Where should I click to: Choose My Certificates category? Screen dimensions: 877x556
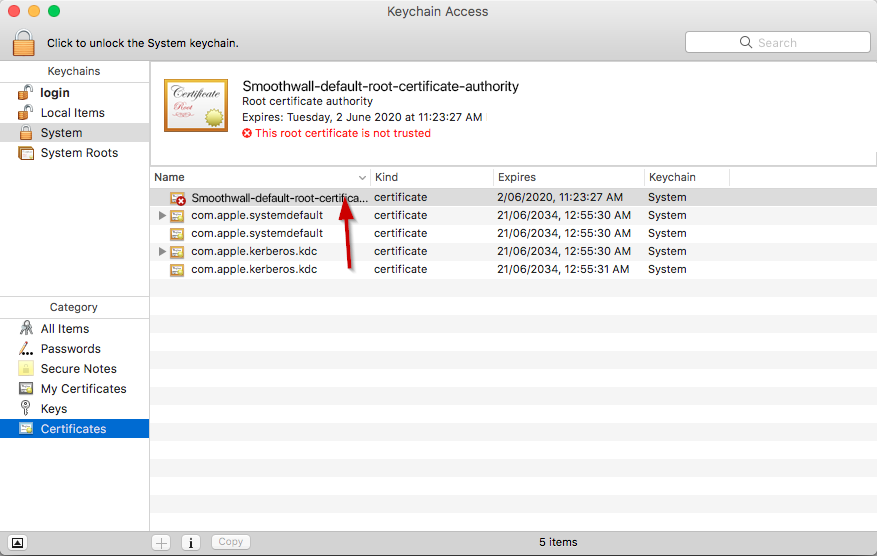click(83, 389)
